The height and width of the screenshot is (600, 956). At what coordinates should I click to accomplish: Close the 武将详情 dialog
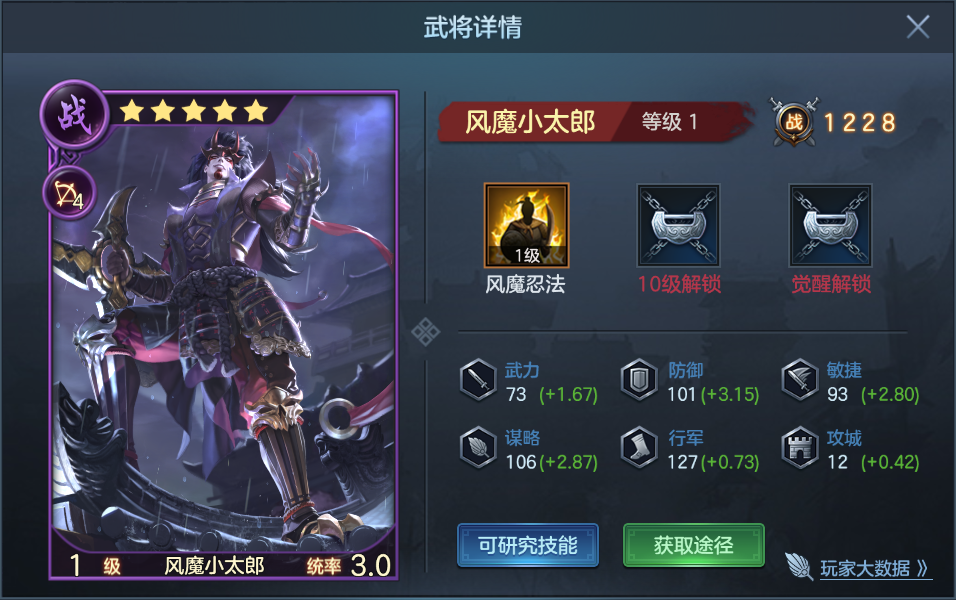coord(918,27)
